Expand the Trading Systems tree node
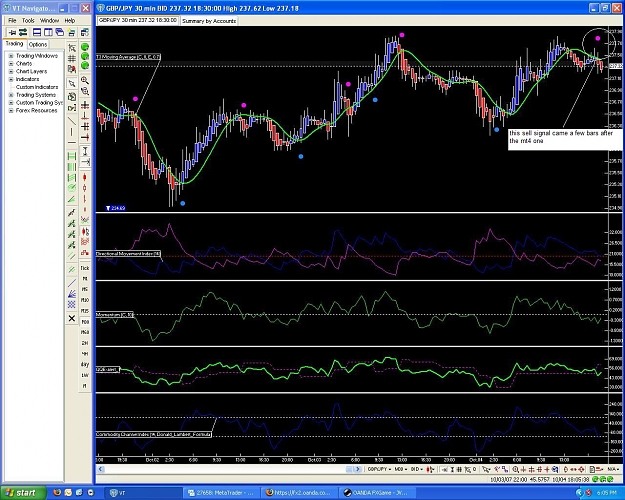 [x=11, y=95]
